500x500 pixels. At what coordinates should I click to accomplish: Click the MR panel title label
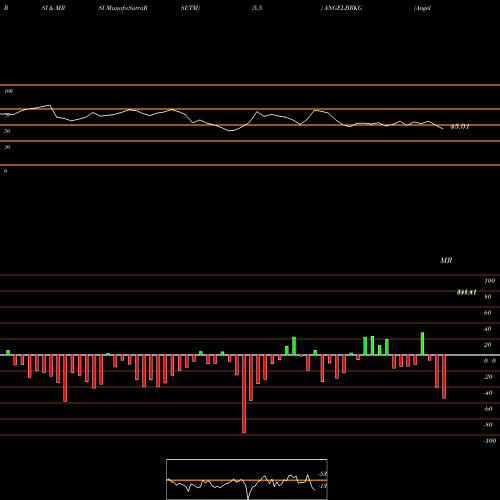pyautogui.click(x=446, y=260)
